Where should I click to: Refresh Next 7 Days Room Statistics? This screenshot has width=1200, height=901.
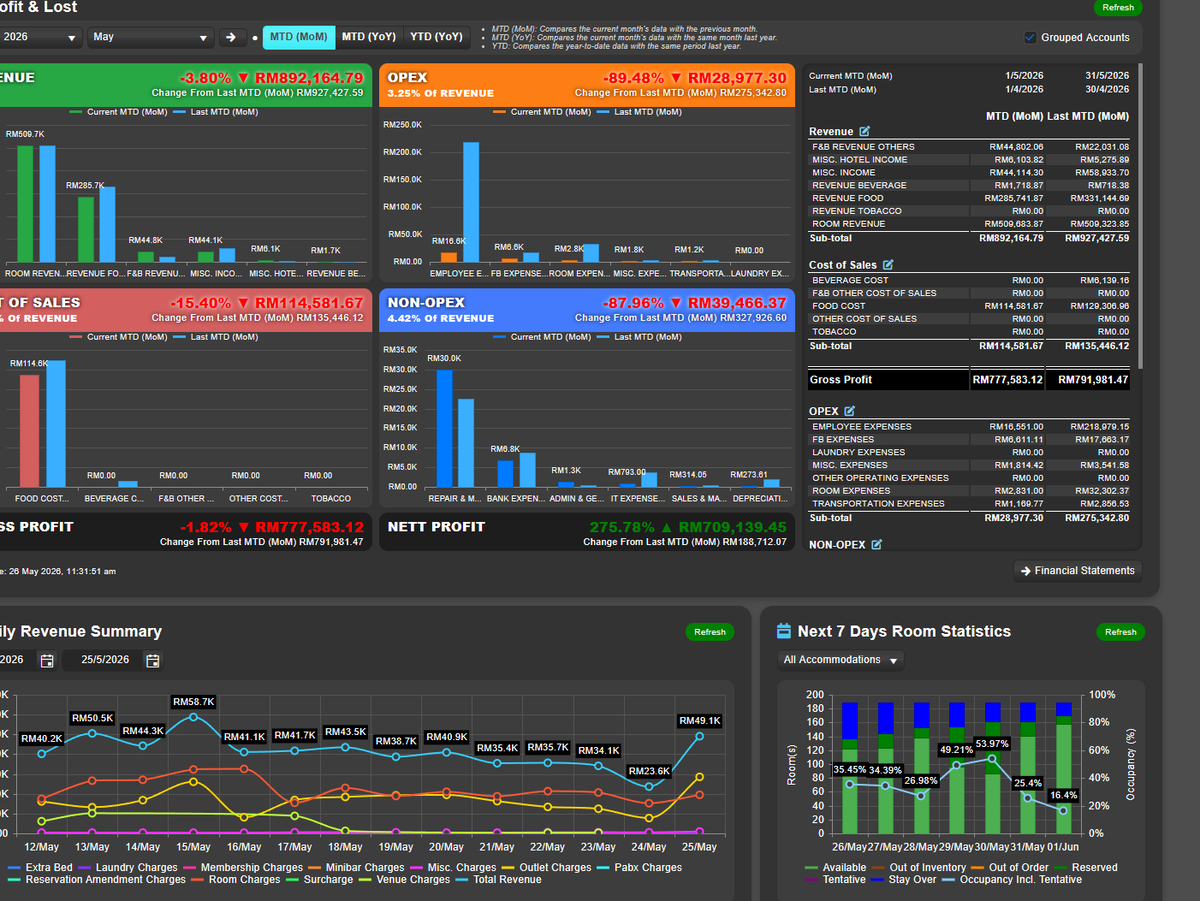[1120, 632]
